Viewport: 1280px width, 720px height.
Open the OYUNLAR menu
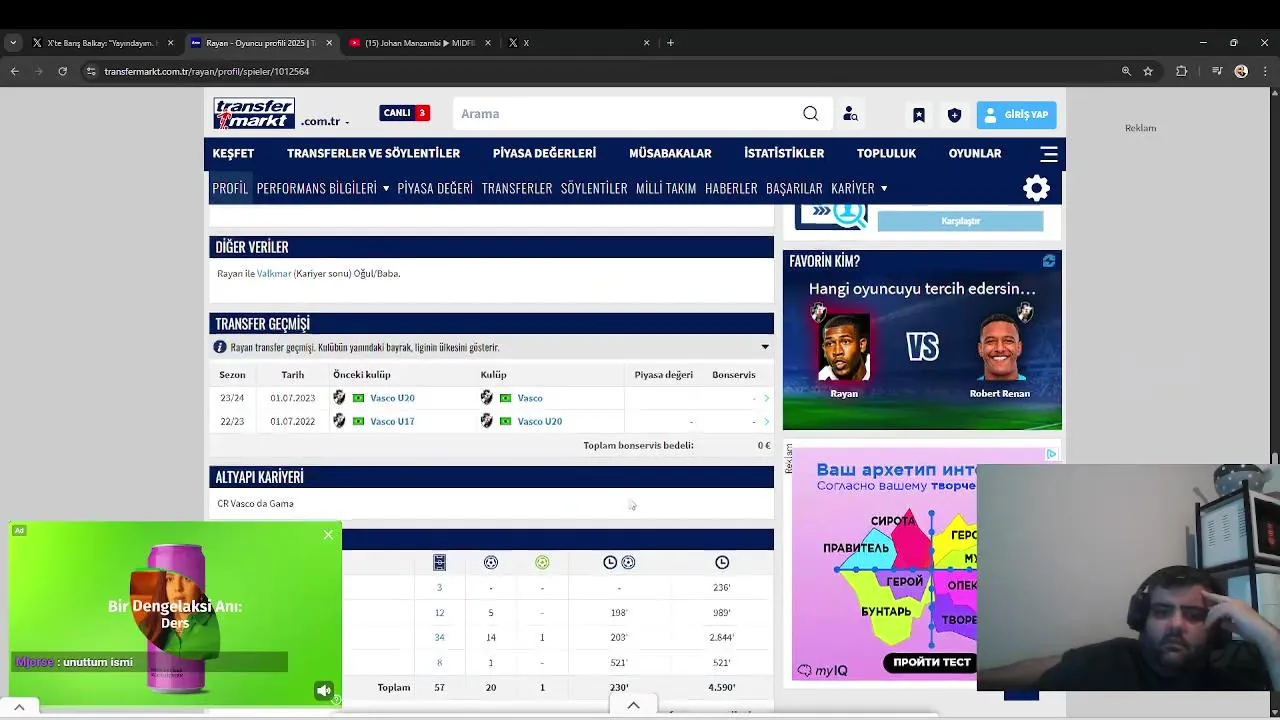[975, 153]
